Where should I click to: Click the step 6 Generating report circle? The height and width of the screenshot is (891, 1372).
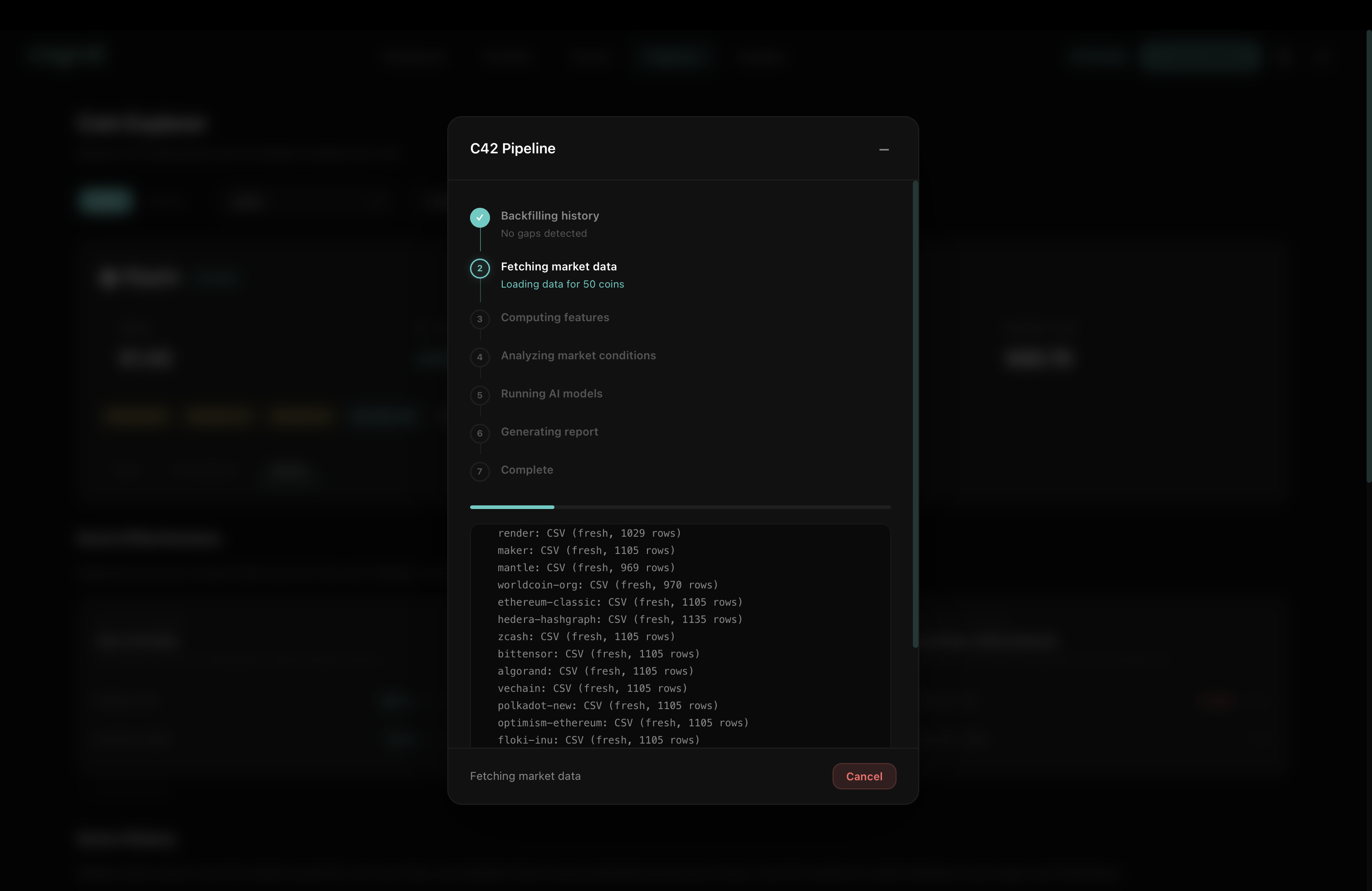480,433
